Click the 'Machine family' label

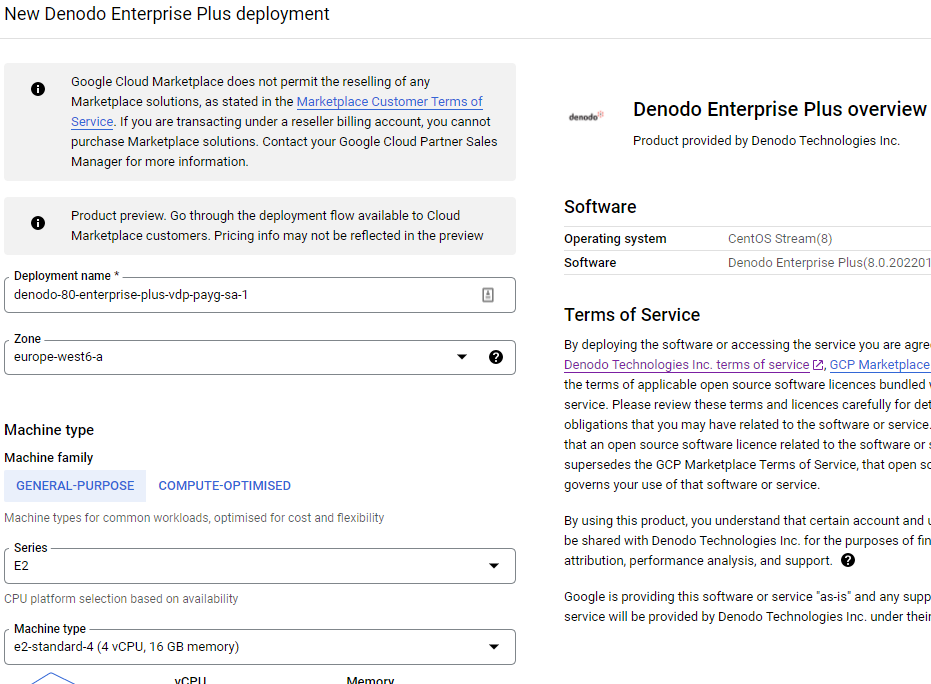tap(49, 458)
